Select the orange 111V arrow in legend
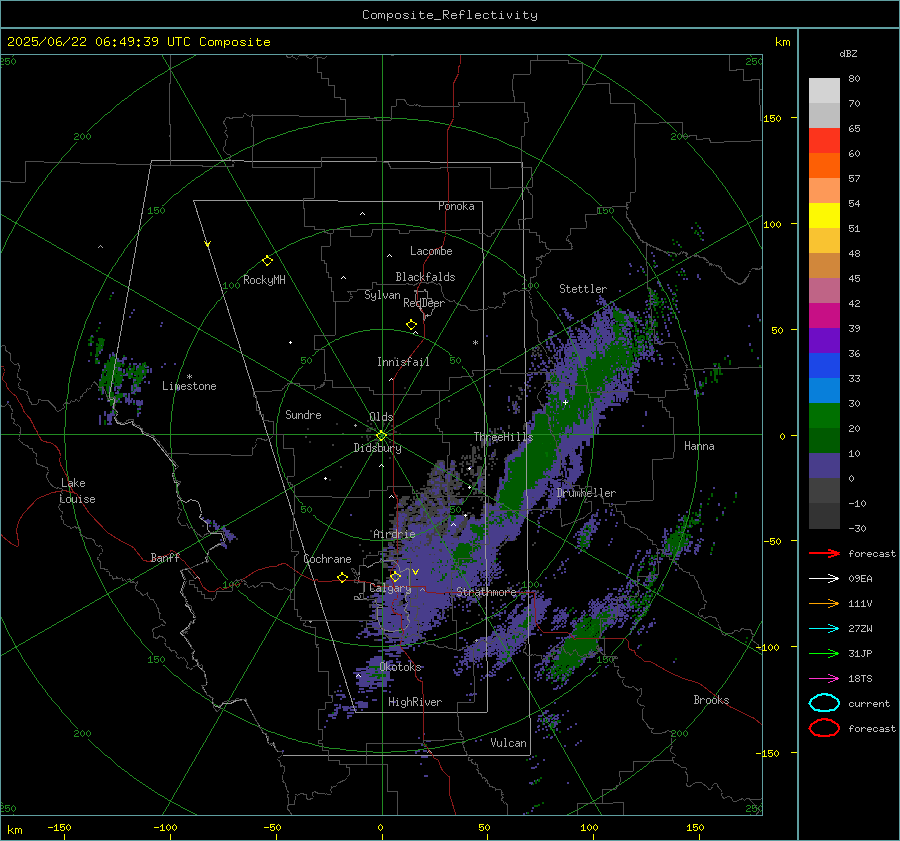 [x=824, y=603]
